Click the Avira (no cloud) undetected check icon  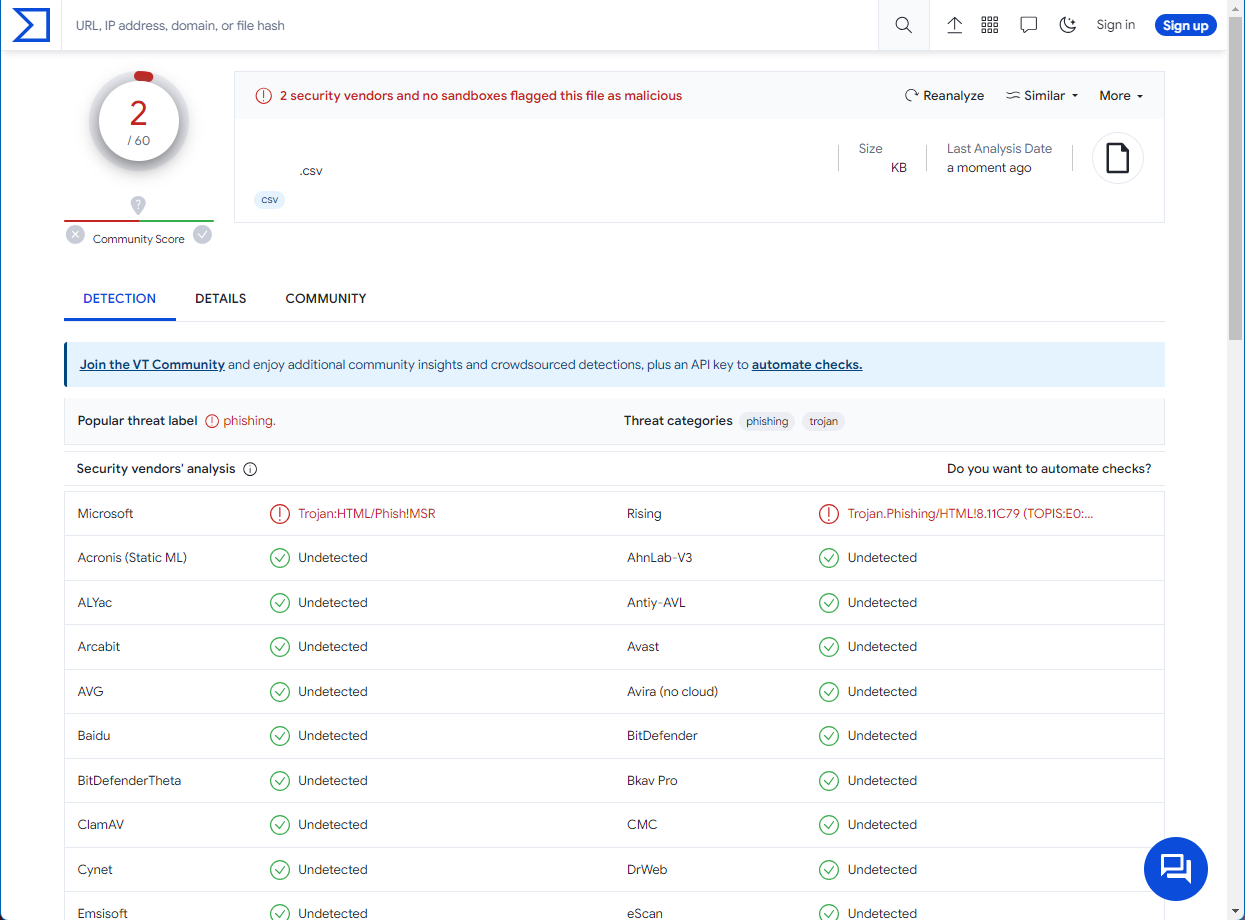(x=829, y=692)
